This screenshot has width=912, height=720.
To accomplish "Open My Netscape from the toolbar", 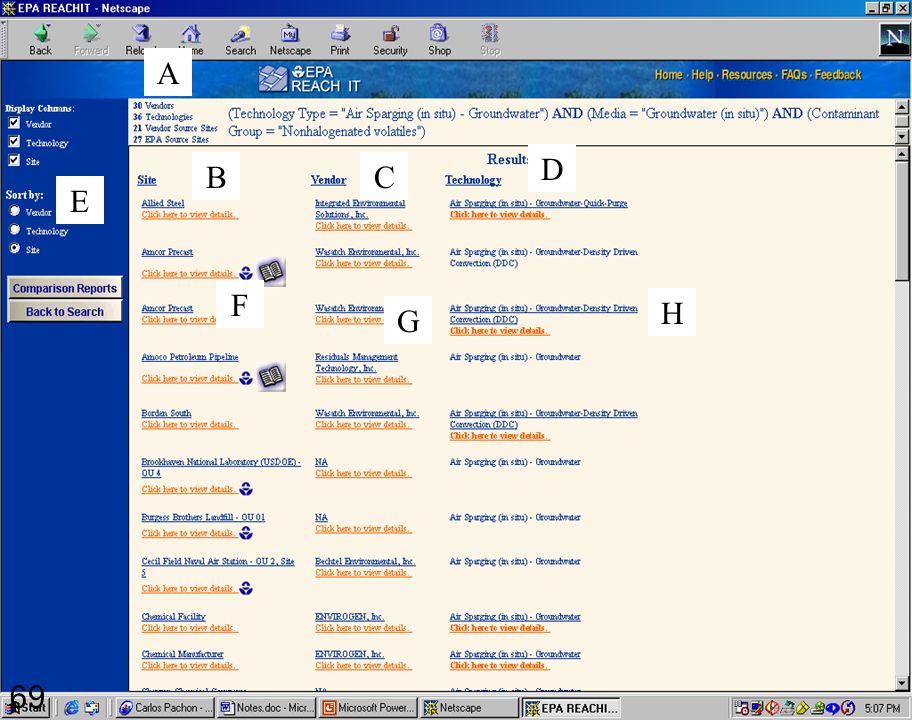I will tap(290, 34).
